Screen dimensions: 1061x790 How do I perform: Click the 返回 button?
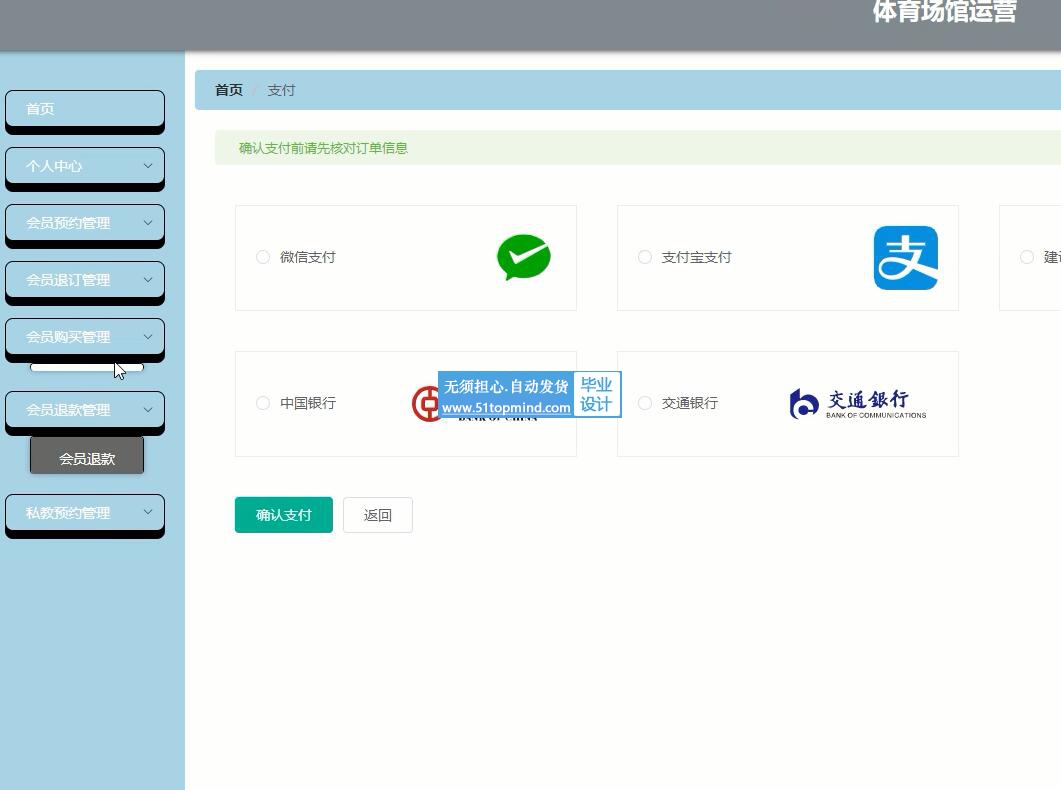tap(378, 515)
